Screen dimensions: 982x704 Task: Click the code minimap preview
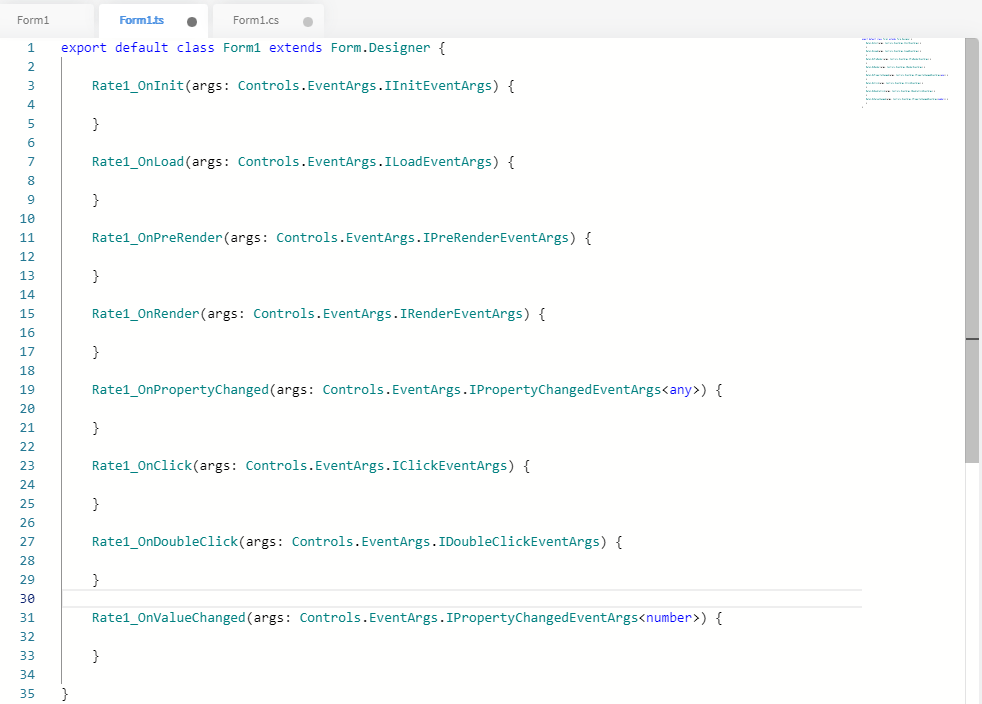(905, 71)
